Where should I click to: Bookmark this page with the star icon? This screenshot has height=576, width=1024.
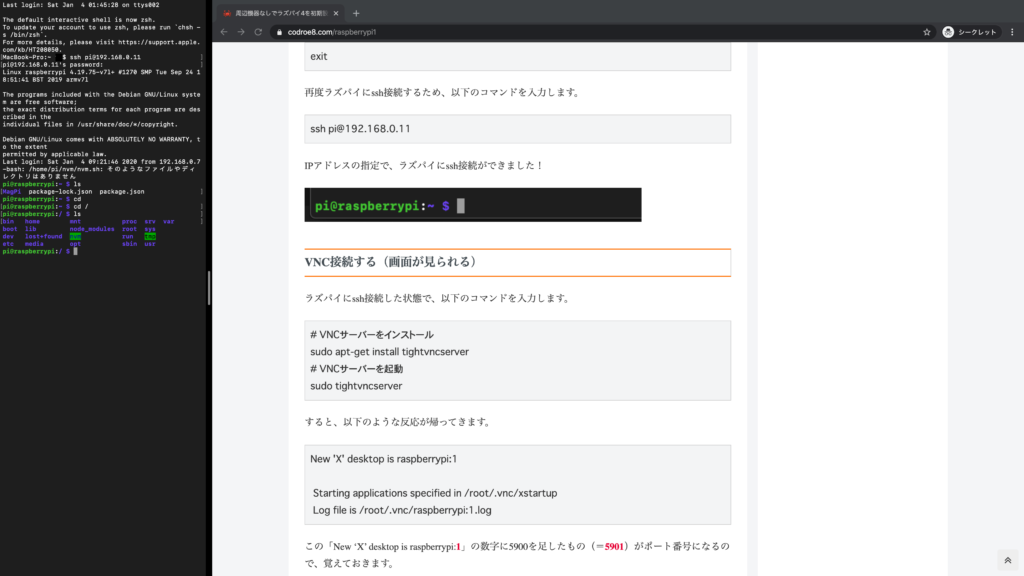(927, 32)
